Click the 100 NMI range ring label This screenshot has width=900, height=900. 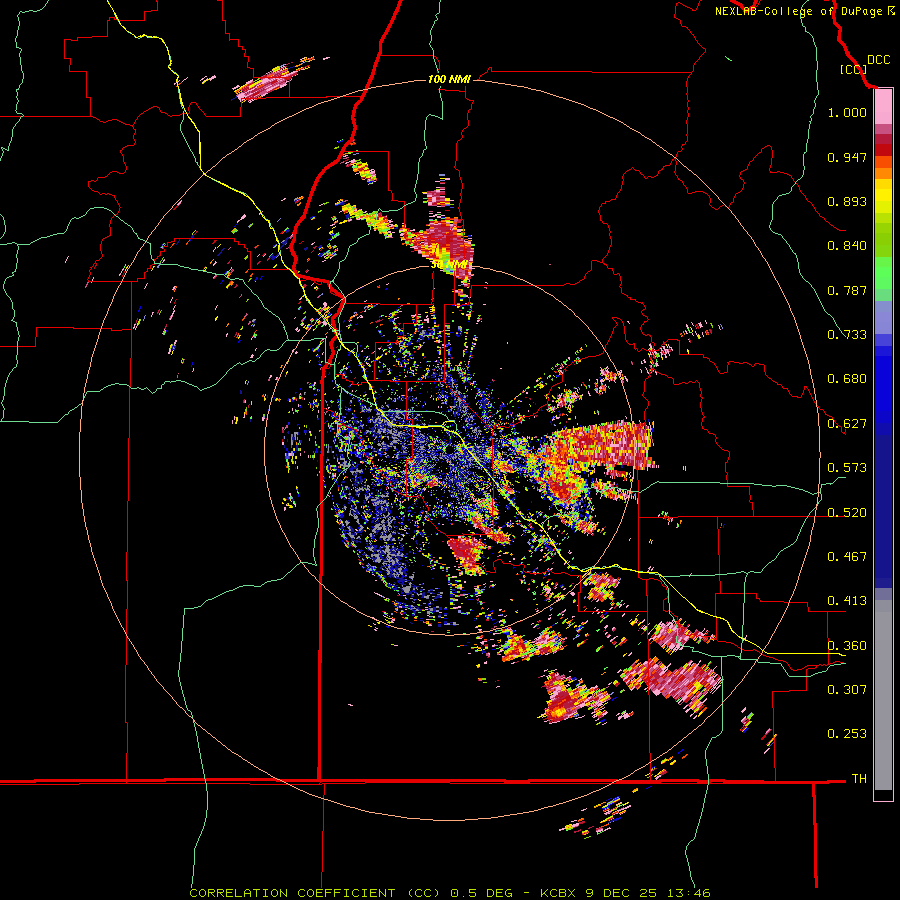(x=449, y=79)
